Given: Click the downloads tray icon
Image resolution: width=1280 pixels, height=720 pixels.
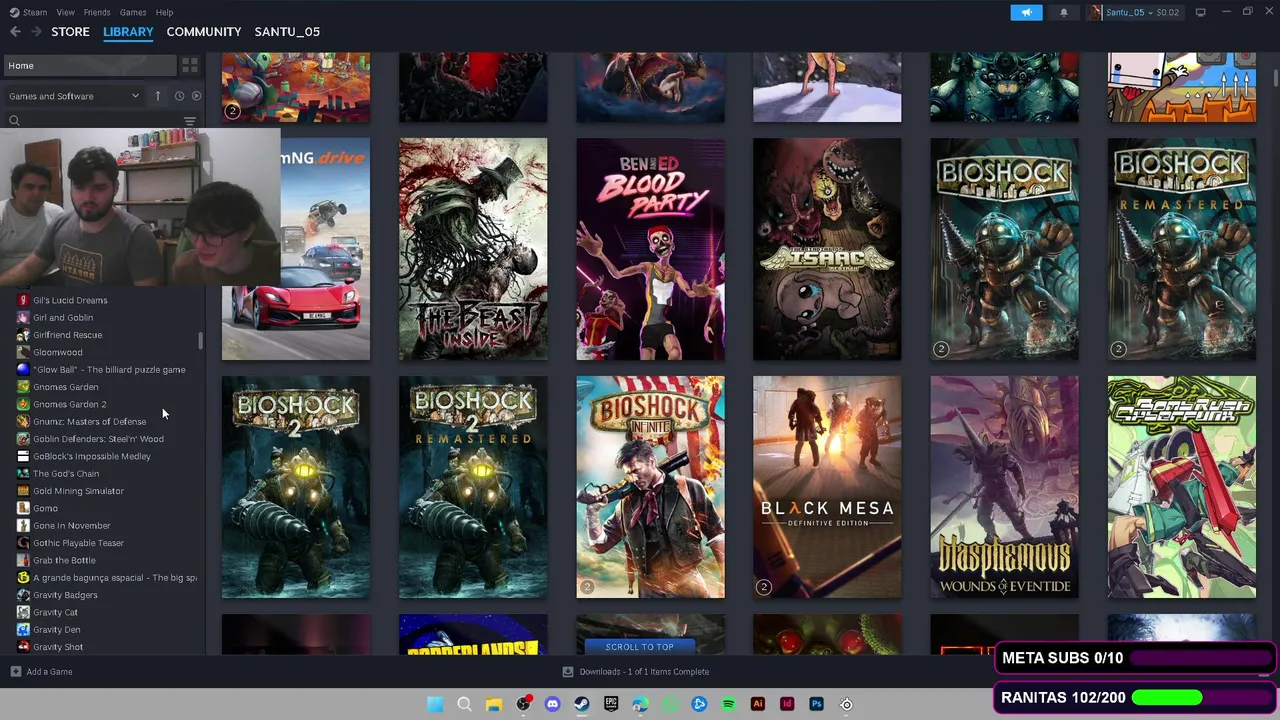Looking at the screenshot, I should pyautogui.click(x=568, y=672).
